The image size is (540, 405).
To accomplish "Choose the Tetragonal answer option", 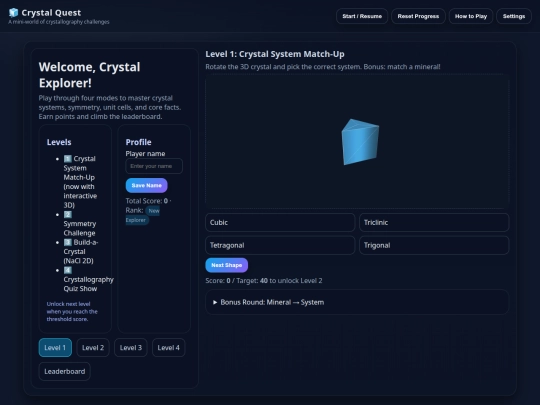I will pos(280,245).
